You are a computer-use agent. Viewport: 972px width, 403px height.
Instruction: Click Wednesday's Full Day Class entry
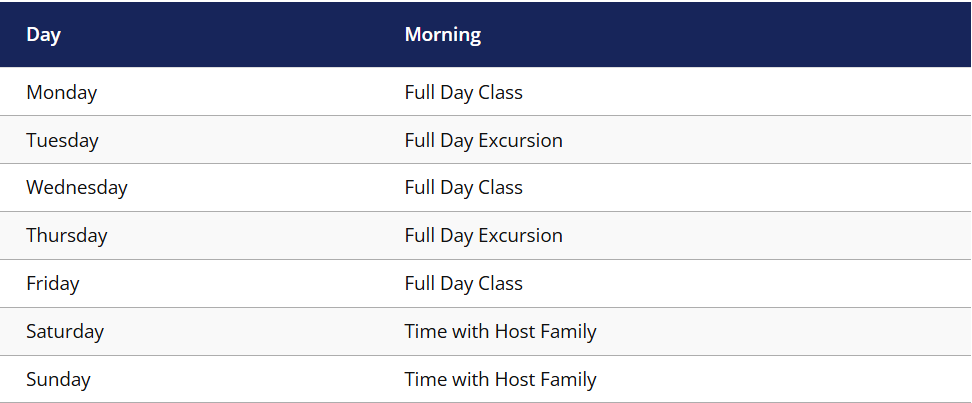click(463, 188)
